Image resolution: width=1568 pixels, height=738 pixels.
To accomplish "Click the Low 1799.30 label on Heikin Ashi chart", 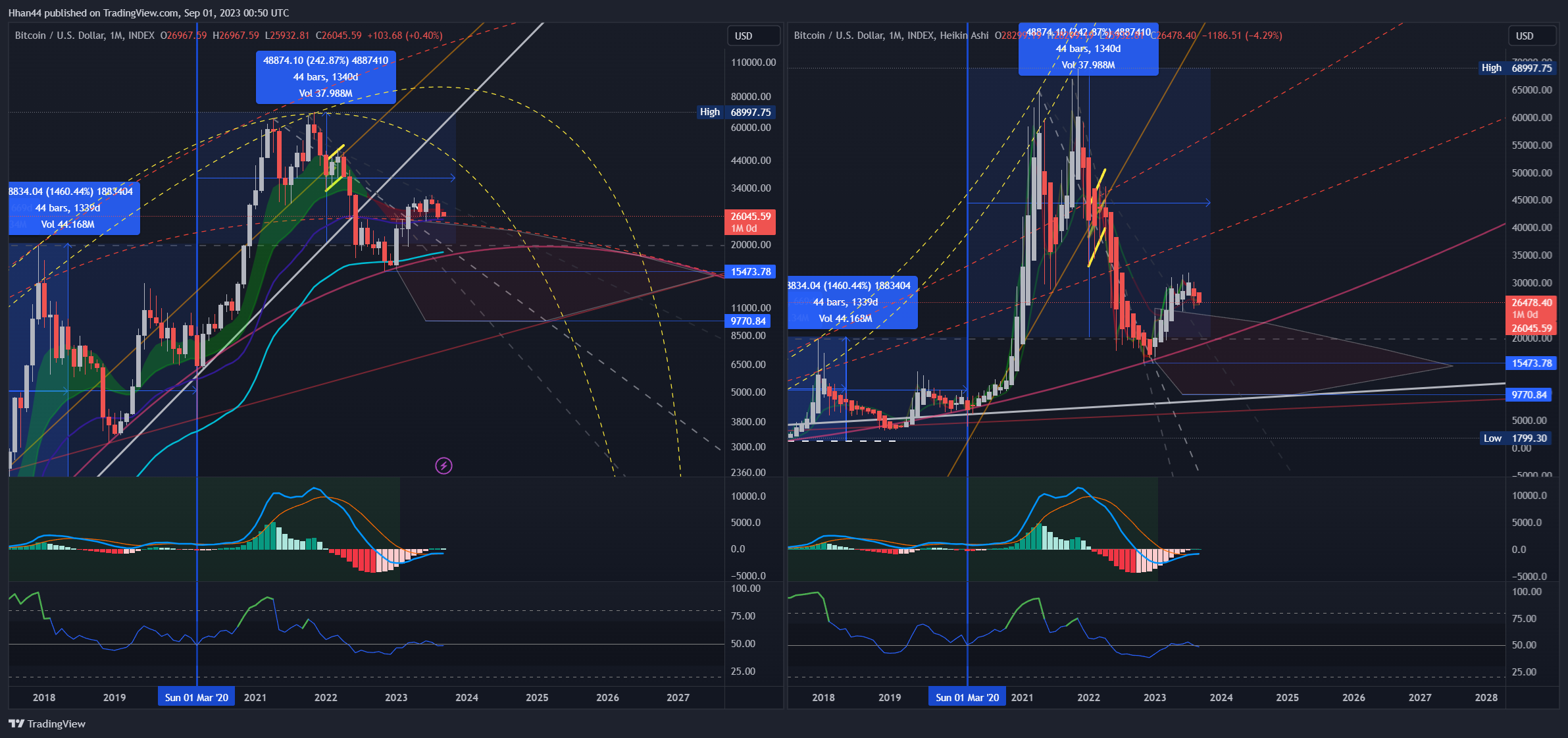I will pos(1516,438).
